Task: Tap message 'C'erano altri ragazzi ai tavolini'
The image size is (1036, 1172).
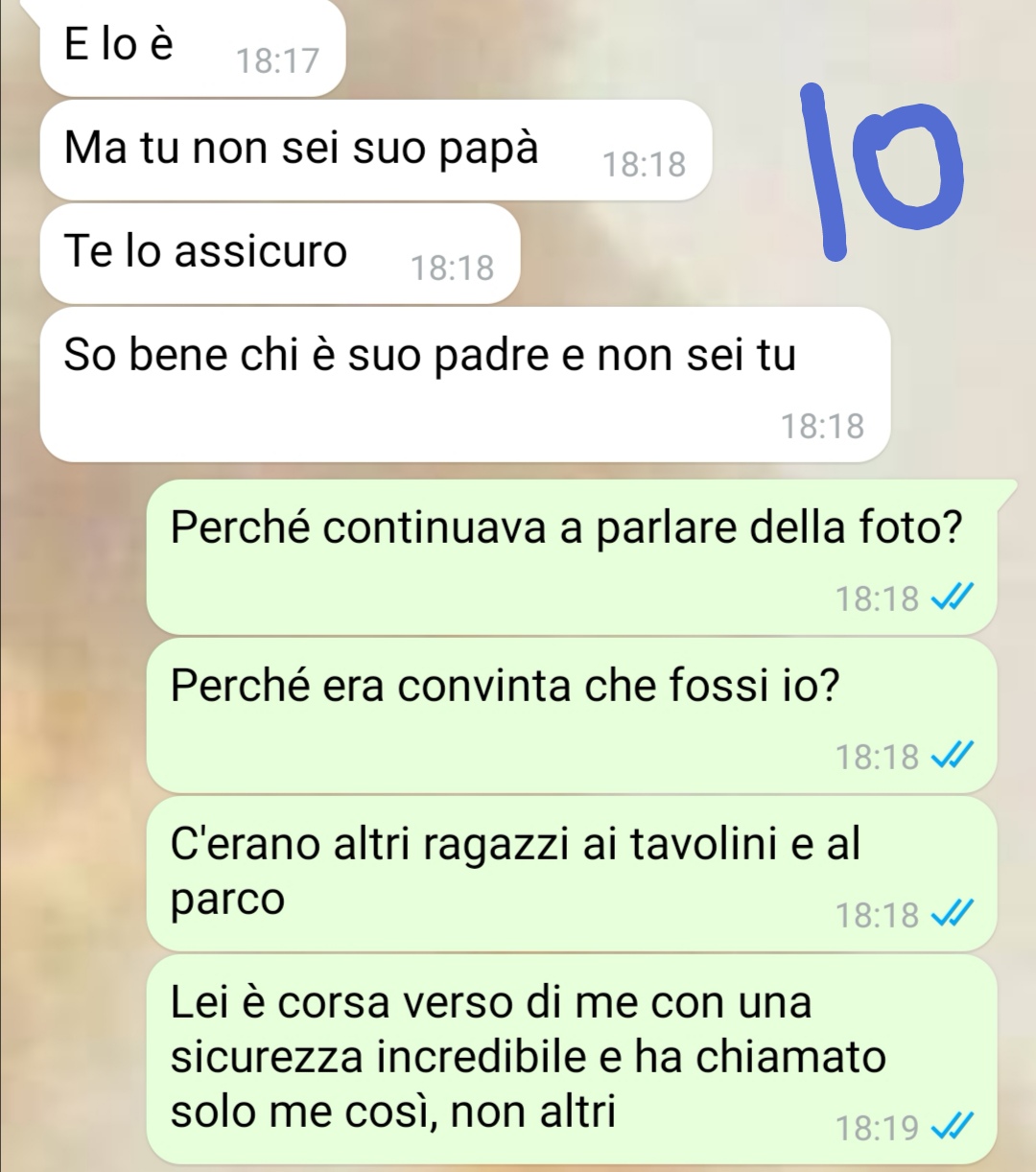Action: (572, 874)
